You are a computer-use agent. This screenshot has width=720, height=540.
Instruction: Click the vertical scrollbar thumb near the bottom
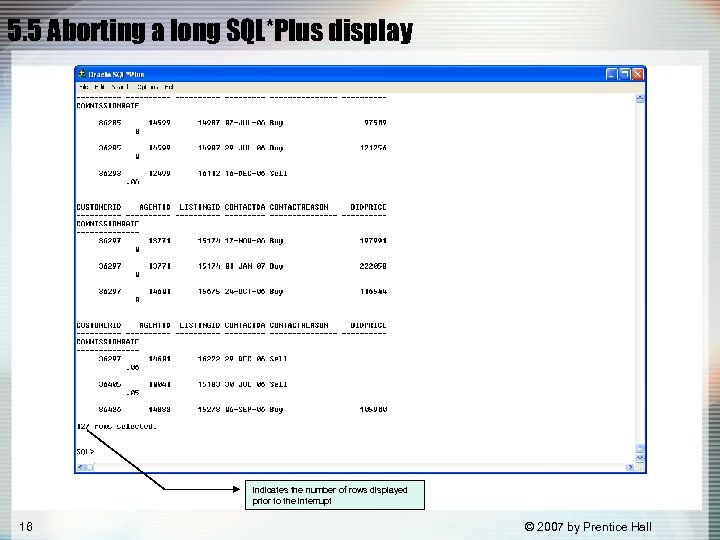(x=640, y=449)
